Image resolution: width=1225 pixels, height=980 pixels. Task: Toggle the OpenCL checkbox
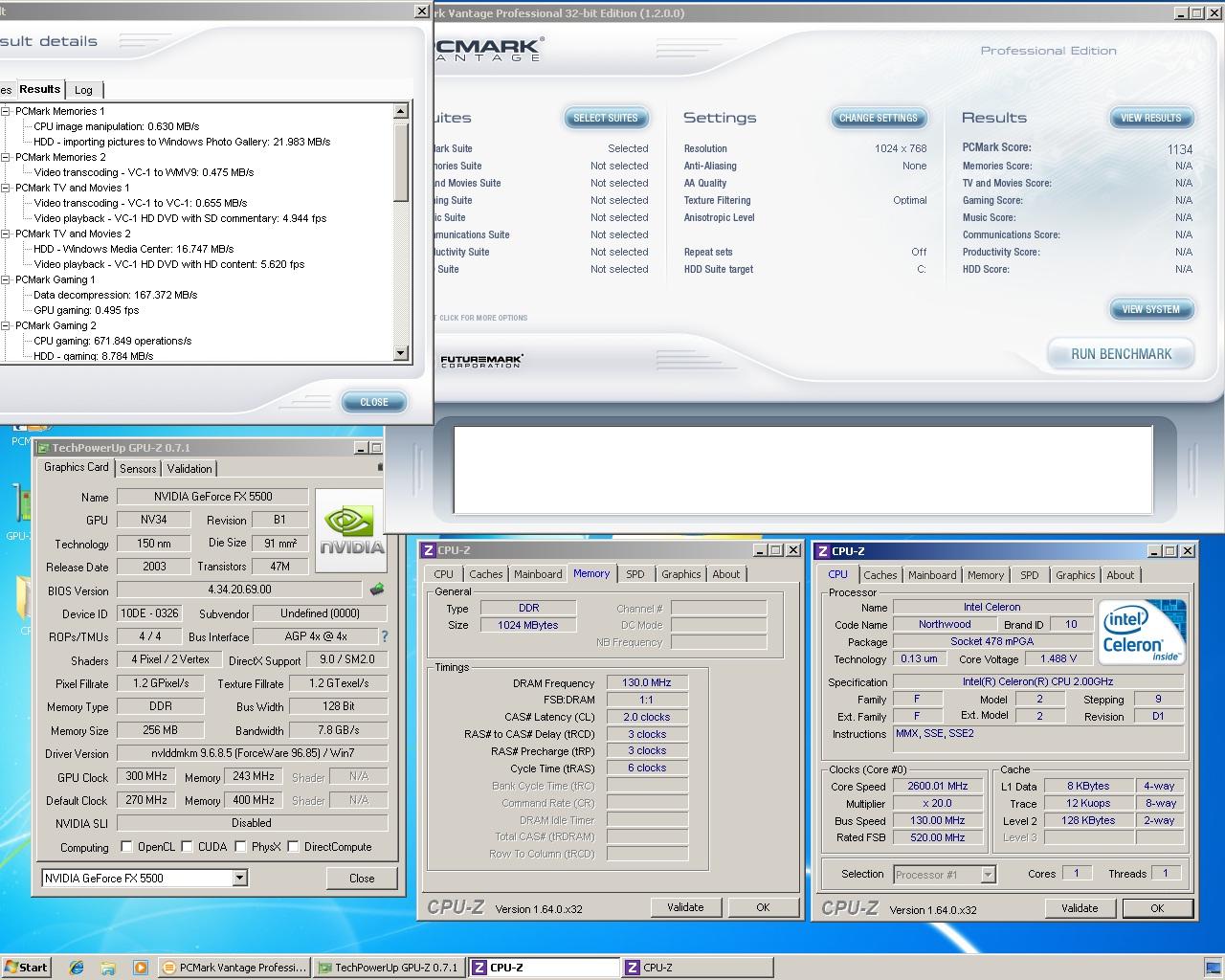[x=126, y=847]
